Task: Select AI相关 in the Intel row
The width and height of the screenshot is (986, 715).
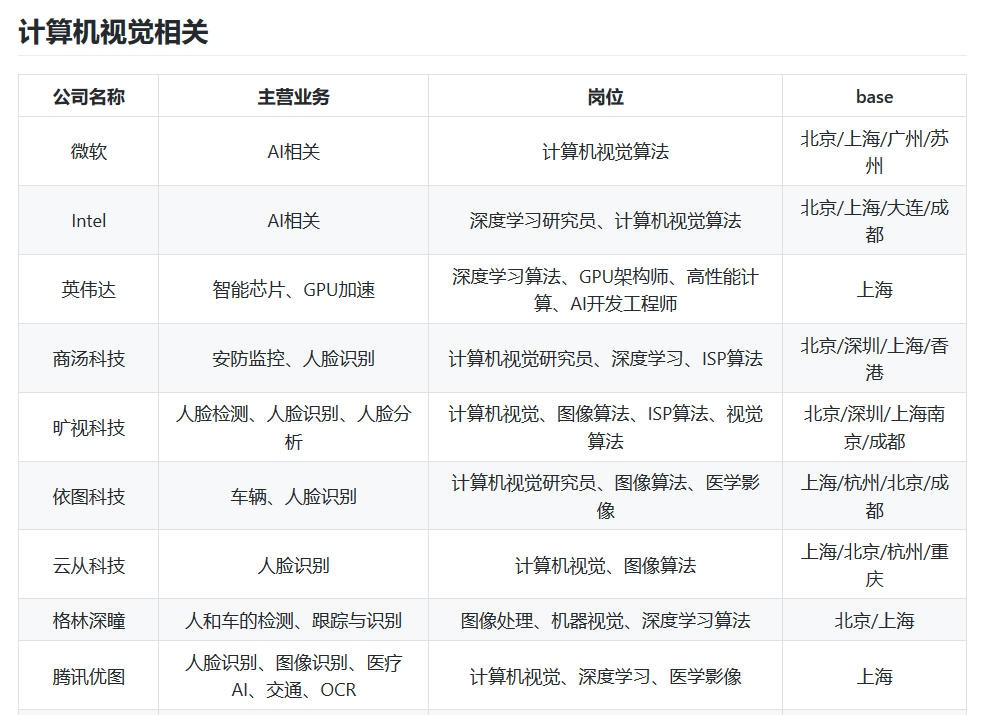Action: tap(294, 221)
